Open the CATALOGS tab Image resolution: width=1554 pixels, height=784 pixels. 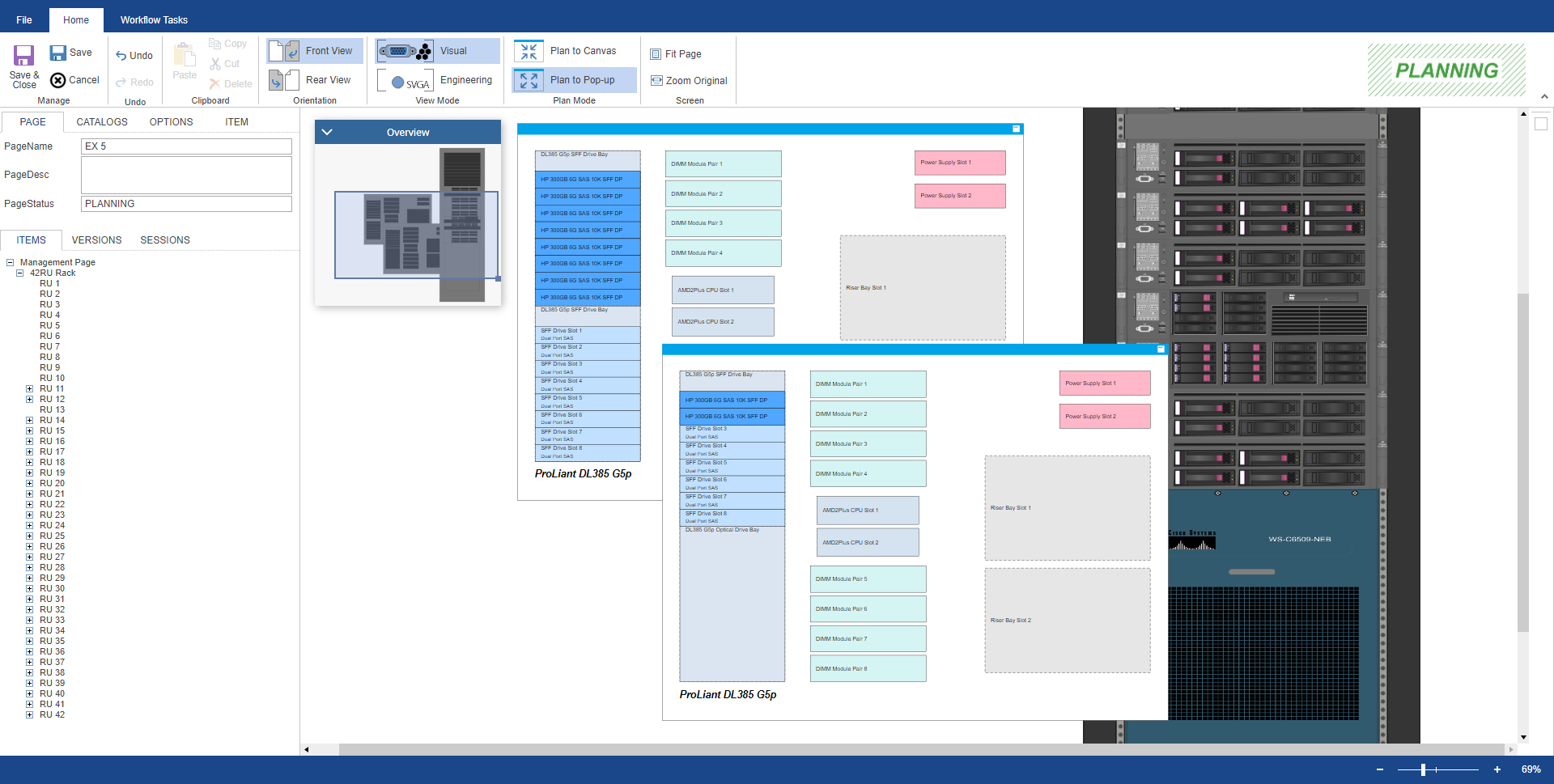(102, 122)
